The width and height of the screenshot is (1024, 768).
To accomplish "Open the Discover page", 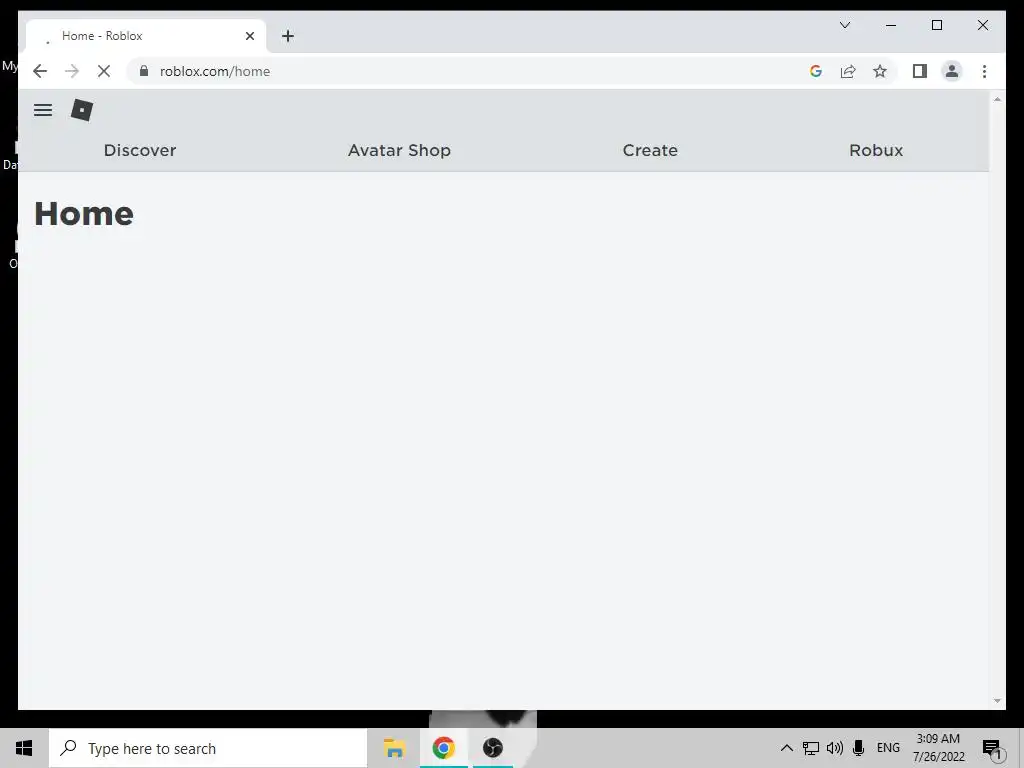I will click(140, 150).
